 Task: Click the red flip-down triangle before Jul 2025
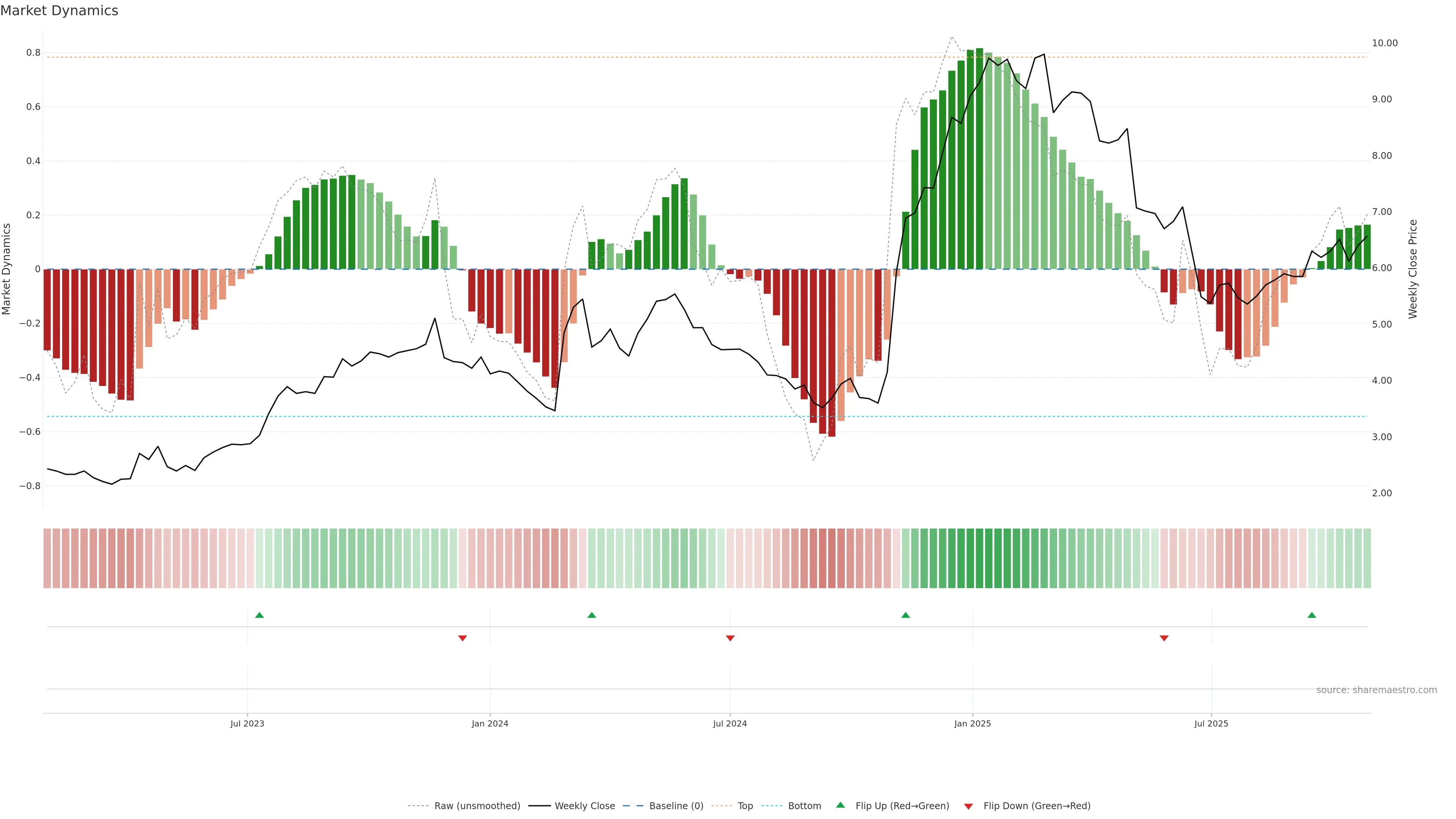pos(1164,638)
